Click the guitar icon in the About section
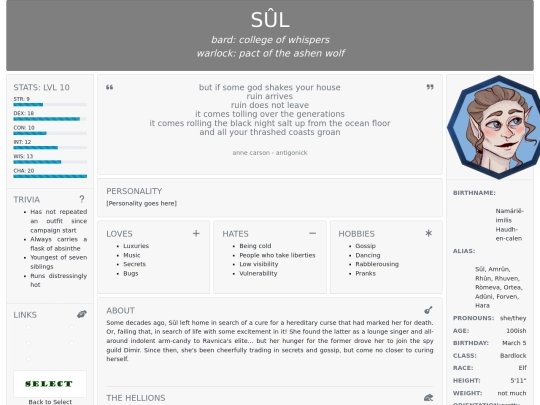540x405 pixels. (428, 310)
